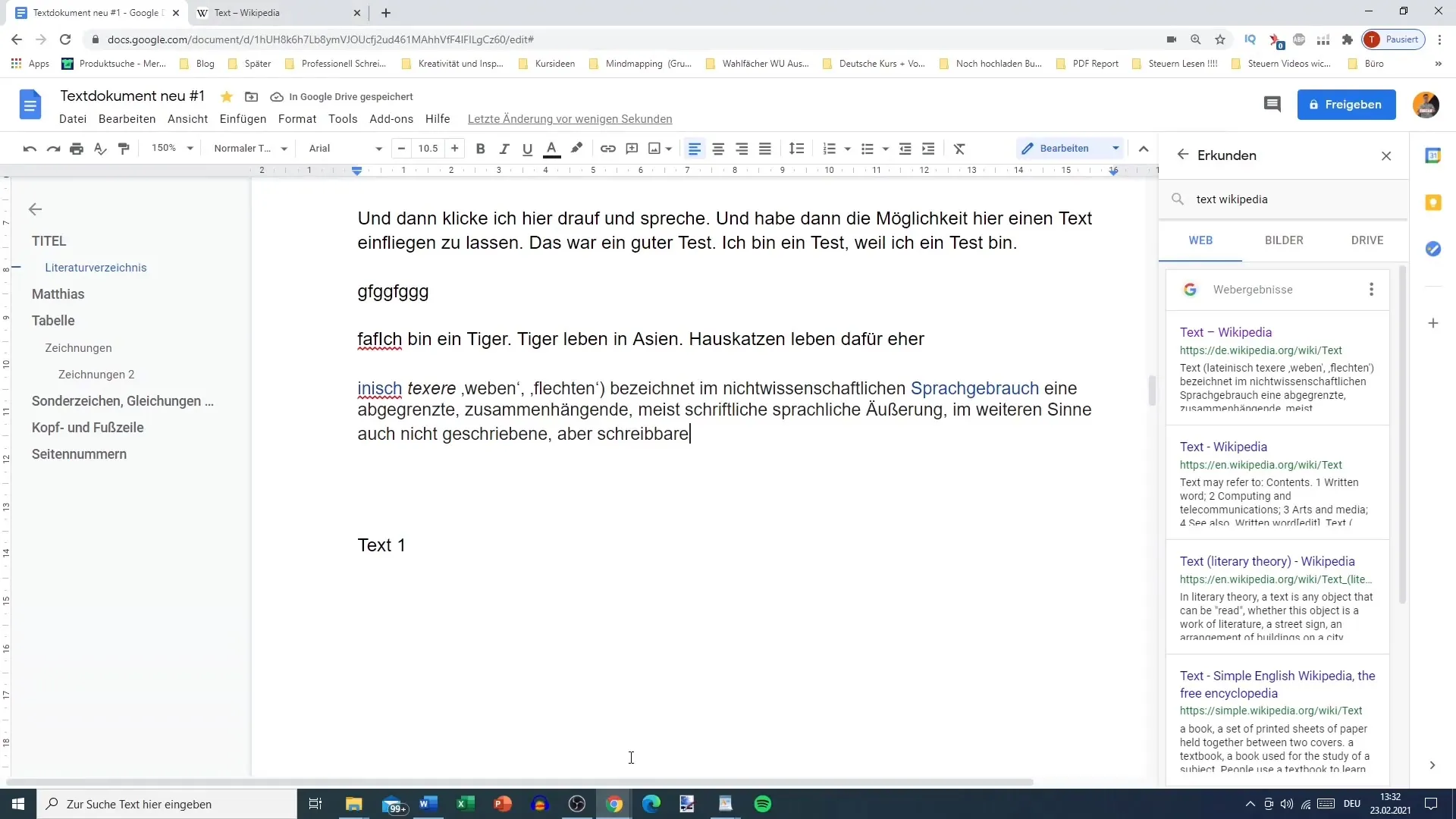This screenshot has height=819, width=1456.
Task: Toggle the Erkunden panel closed
Action: [x=1388, y=155]
